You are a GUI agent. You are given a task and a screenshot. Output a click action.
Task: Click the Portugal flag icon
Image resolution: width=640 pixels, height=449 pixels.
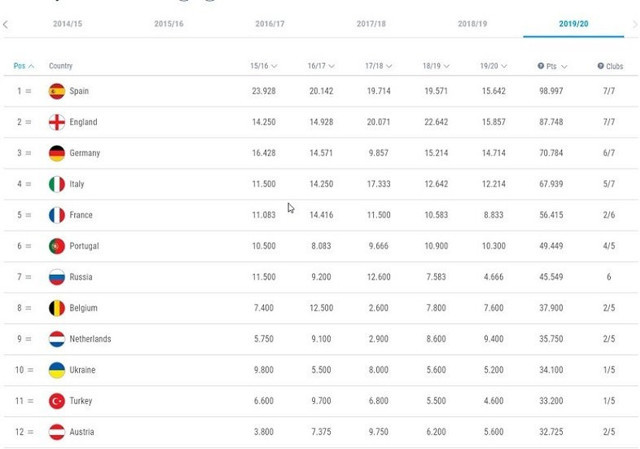[x=57, y=246]
